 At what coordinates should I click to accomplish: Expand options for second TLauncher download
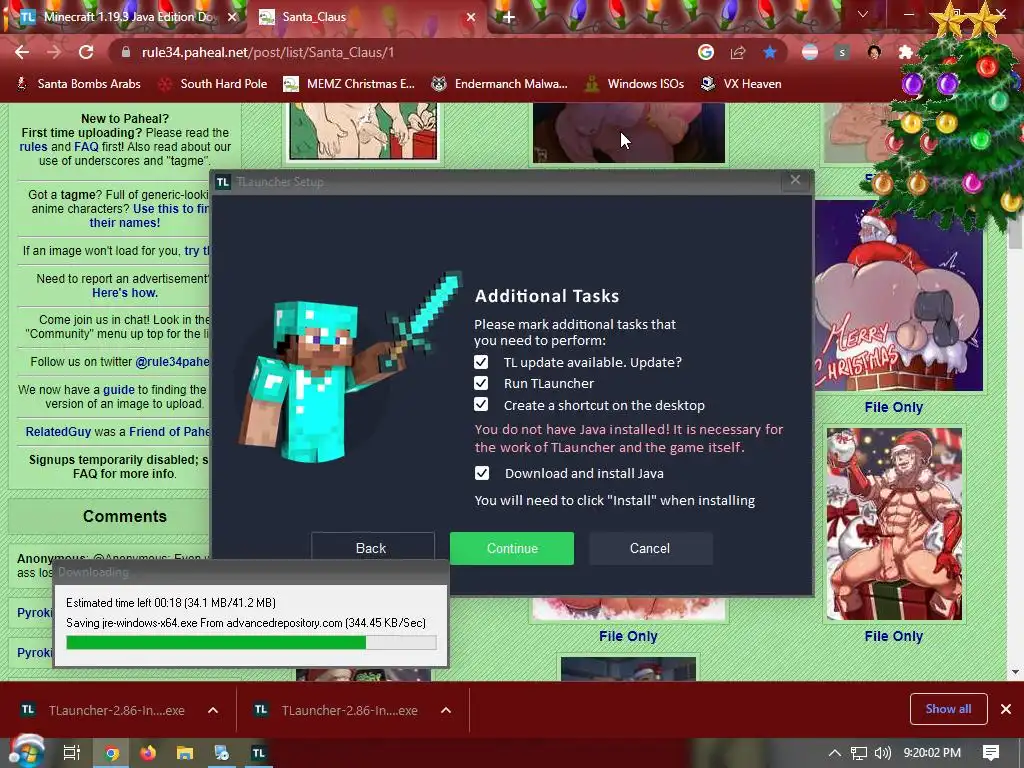point(446,710)
